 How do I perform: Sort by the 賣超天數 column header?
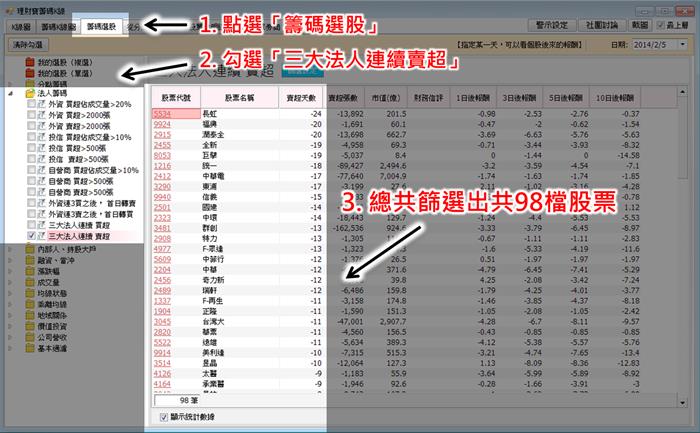click(301, 98)
